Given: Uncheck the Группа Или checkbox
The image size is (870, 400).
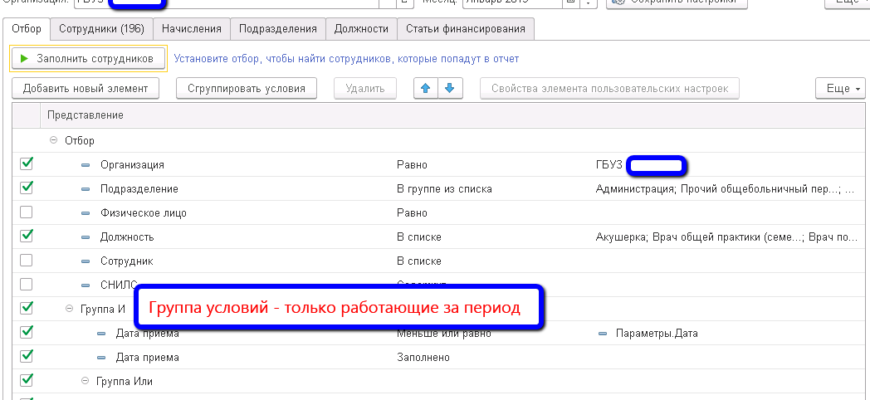Looking at the screenshot, I should pos(26,380).
